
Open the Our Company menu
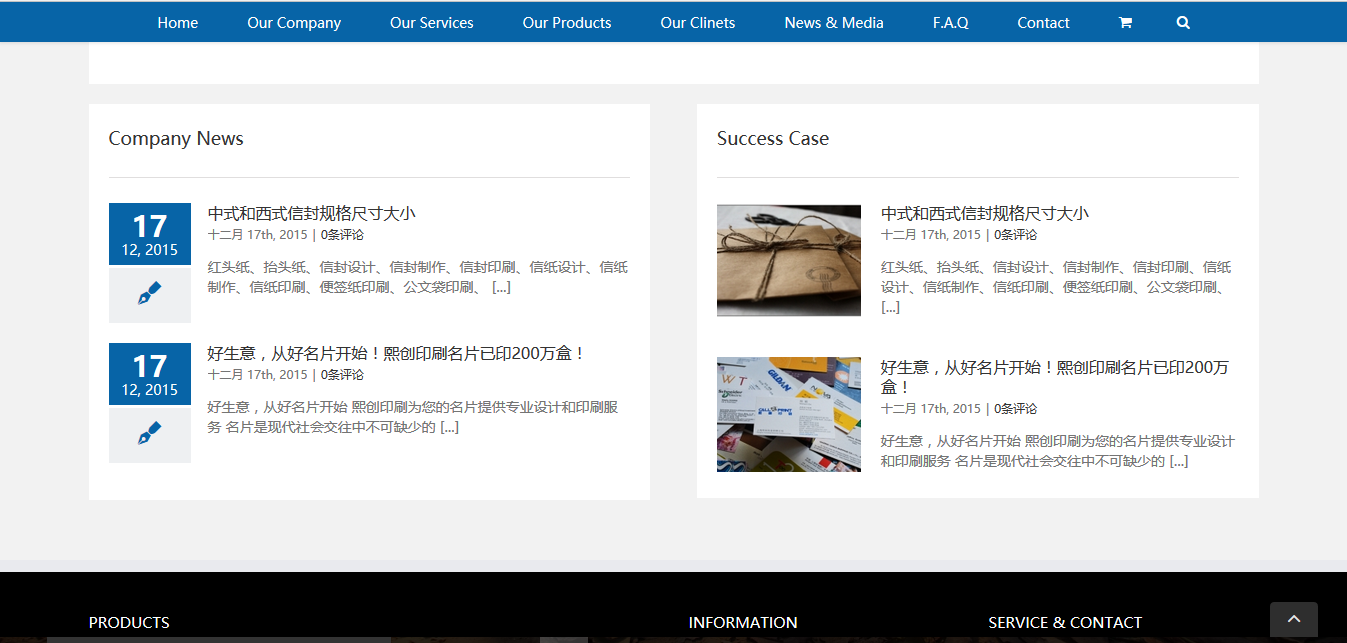(x=294, y=23)
